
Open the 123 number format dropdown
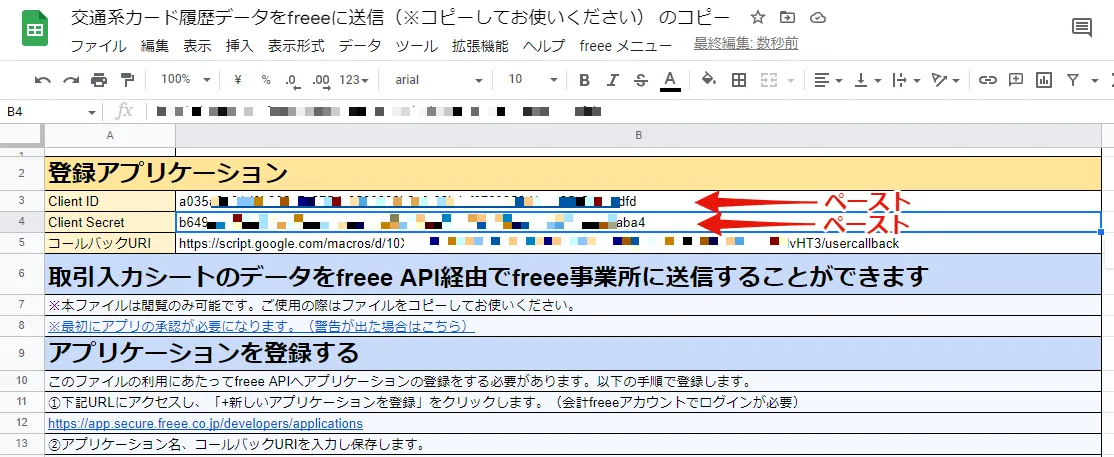[354, 80]
